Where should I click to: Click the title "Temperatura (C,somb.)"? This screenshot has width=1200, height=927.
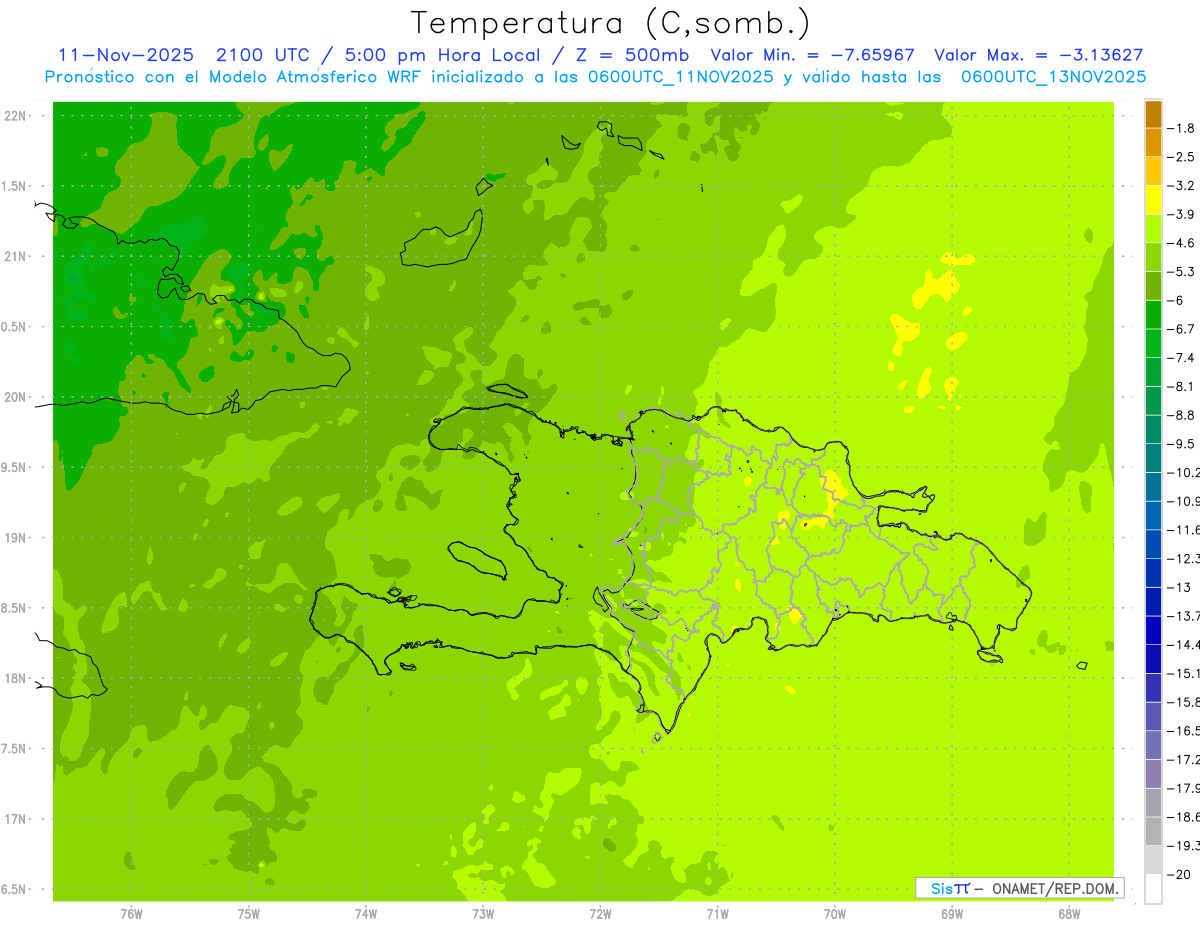click(610, 23)
